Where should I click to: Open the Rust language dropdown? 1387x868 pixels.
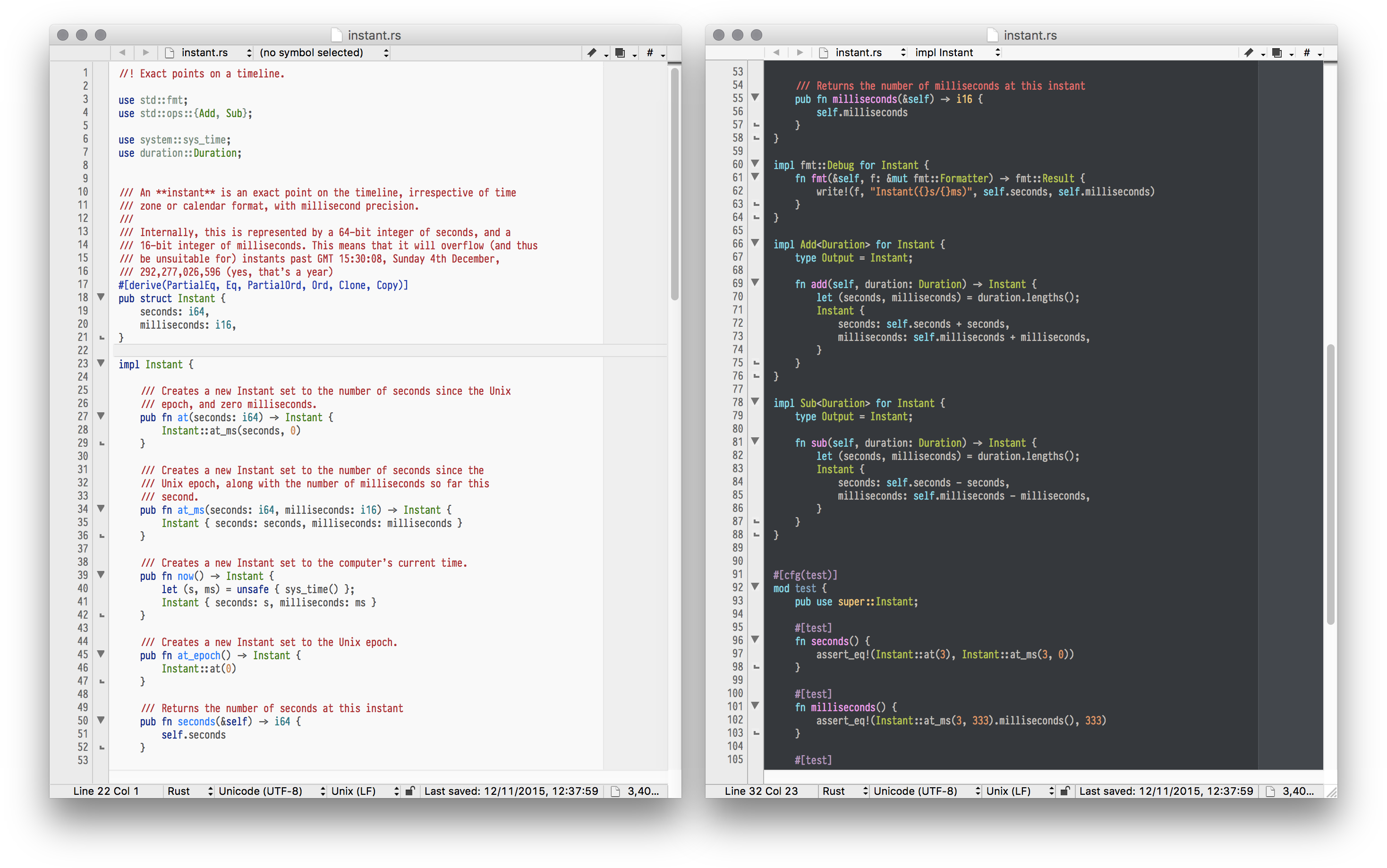click(x=188, y=791)
